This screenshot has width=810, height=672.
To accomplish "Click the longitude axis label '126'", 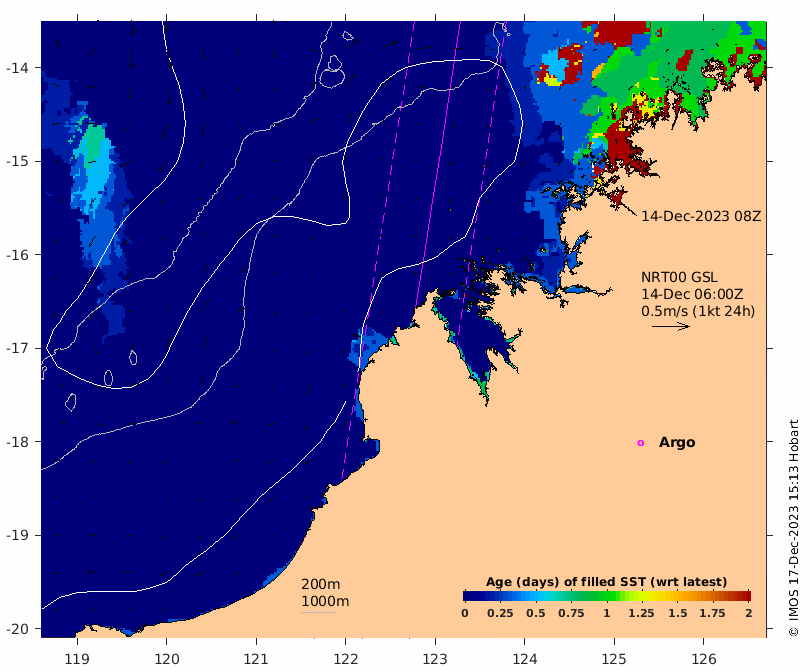I will coord(704,659).
